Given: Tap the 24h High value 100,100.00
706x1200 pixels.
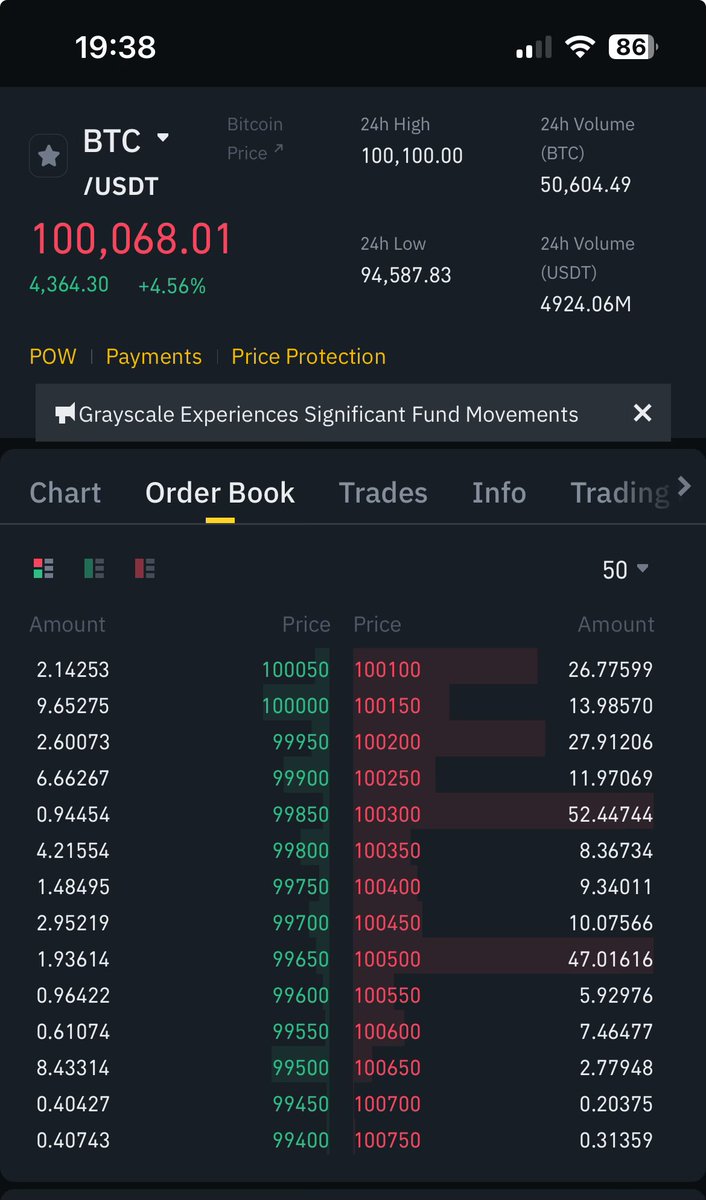Looking at the screenshot, I should [412, 156].
